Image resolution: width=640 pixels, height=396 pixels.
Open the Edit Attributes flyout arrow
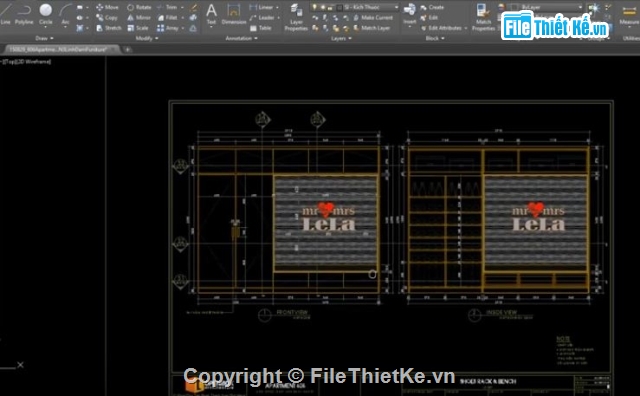tap(466, 28)
